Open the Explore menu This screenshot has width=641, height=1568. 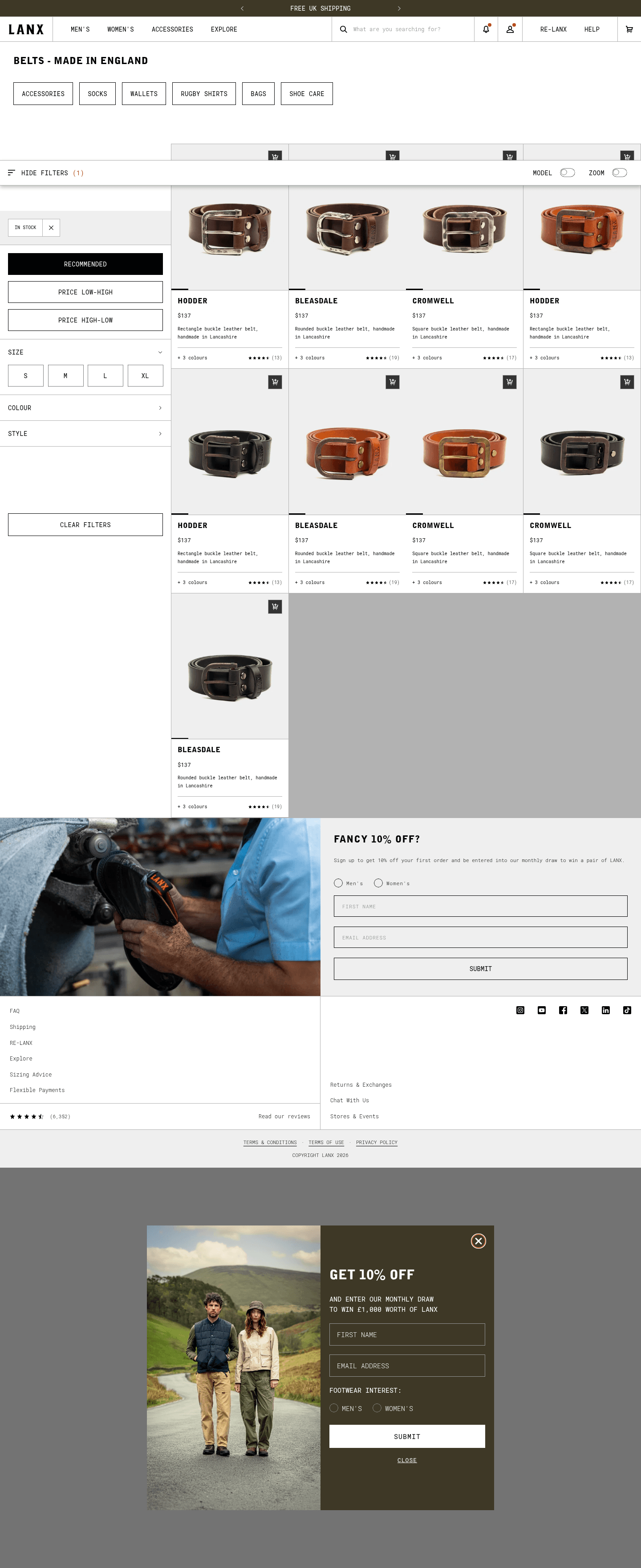click(x=224, y=29)
